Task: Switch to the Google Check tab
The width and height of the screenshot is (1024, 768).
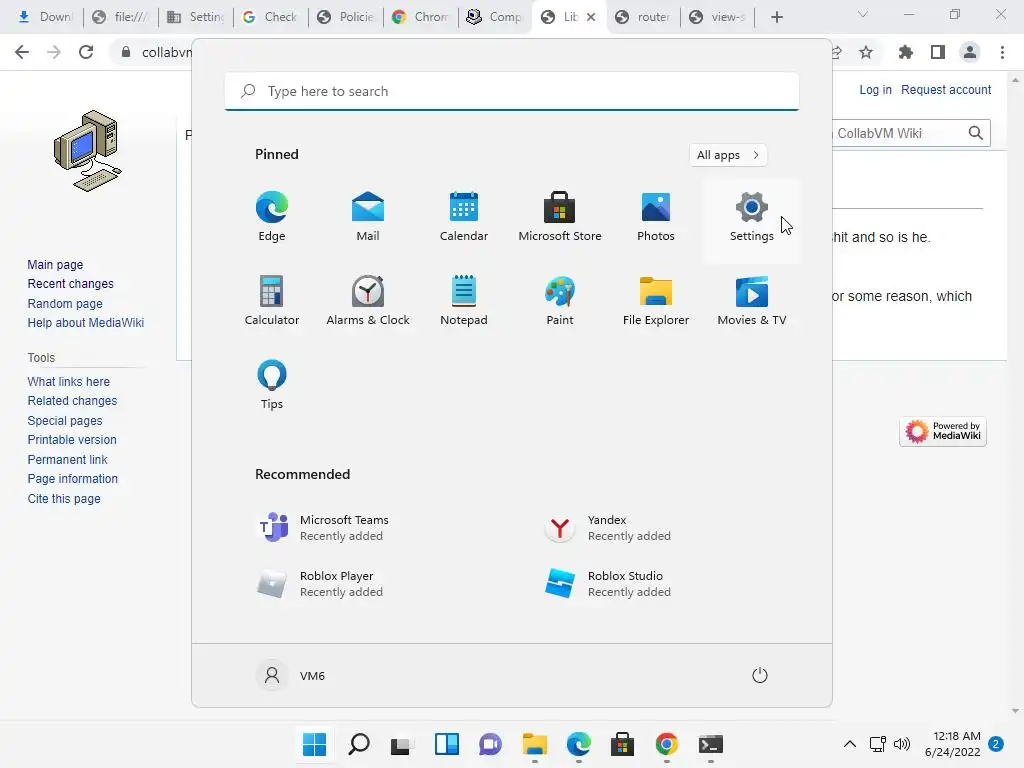Action: pyautogui.click(x=270, y=17)
